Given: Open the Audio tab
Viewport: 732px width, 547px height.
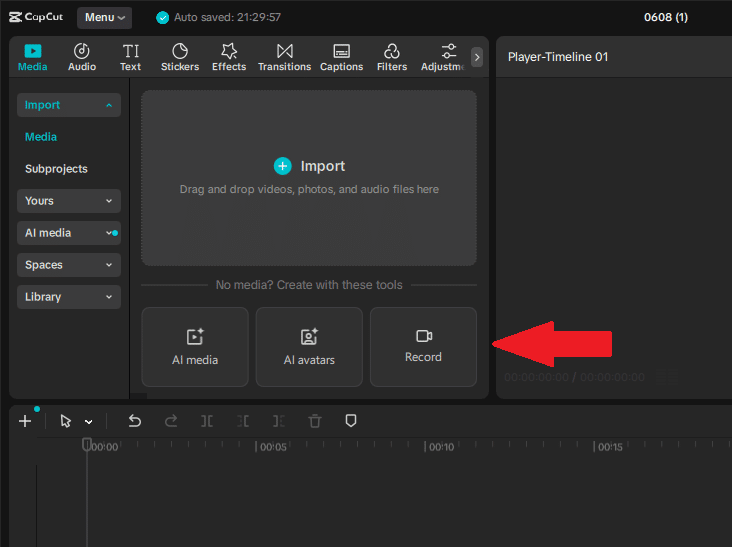Looking at the screenshot, I should 82,57.
